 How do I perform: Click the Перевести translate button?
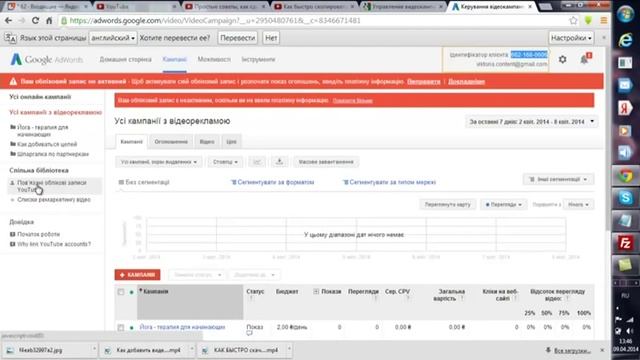[238, 38]
